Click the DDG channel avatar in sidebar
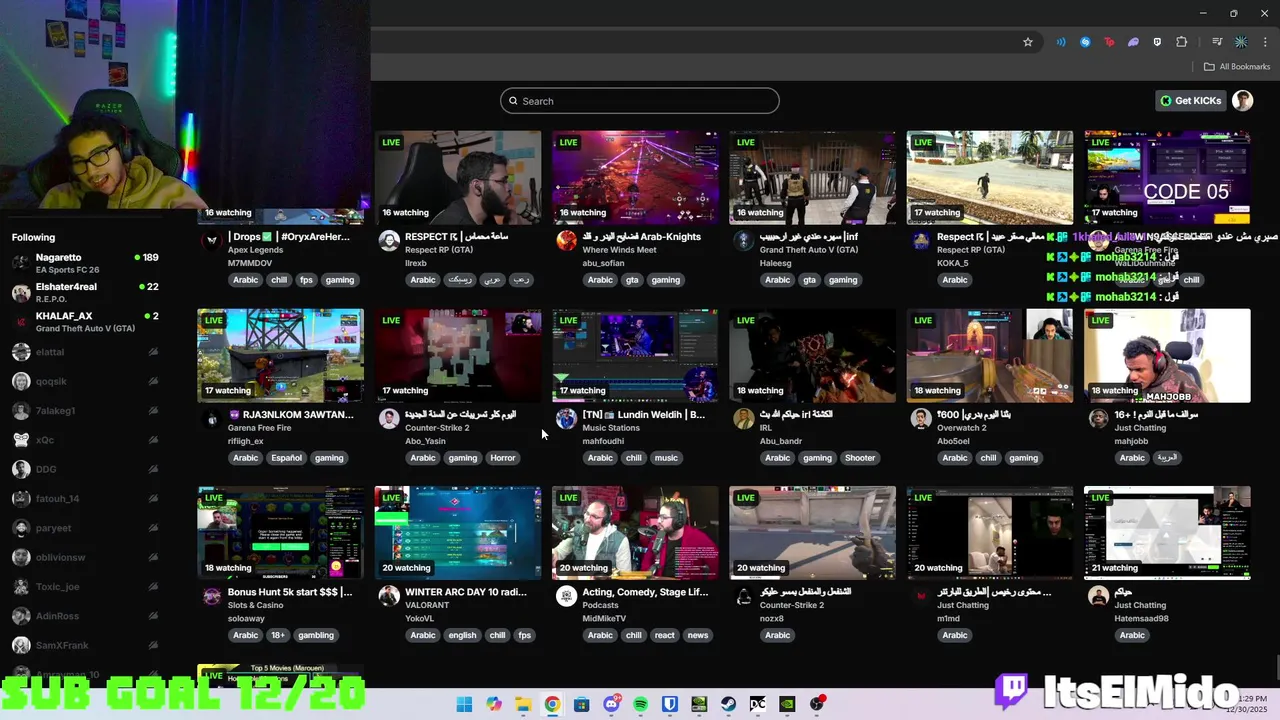Image resolution: width=1280 pixels, height=720 pixels. (x=20, y=469)
